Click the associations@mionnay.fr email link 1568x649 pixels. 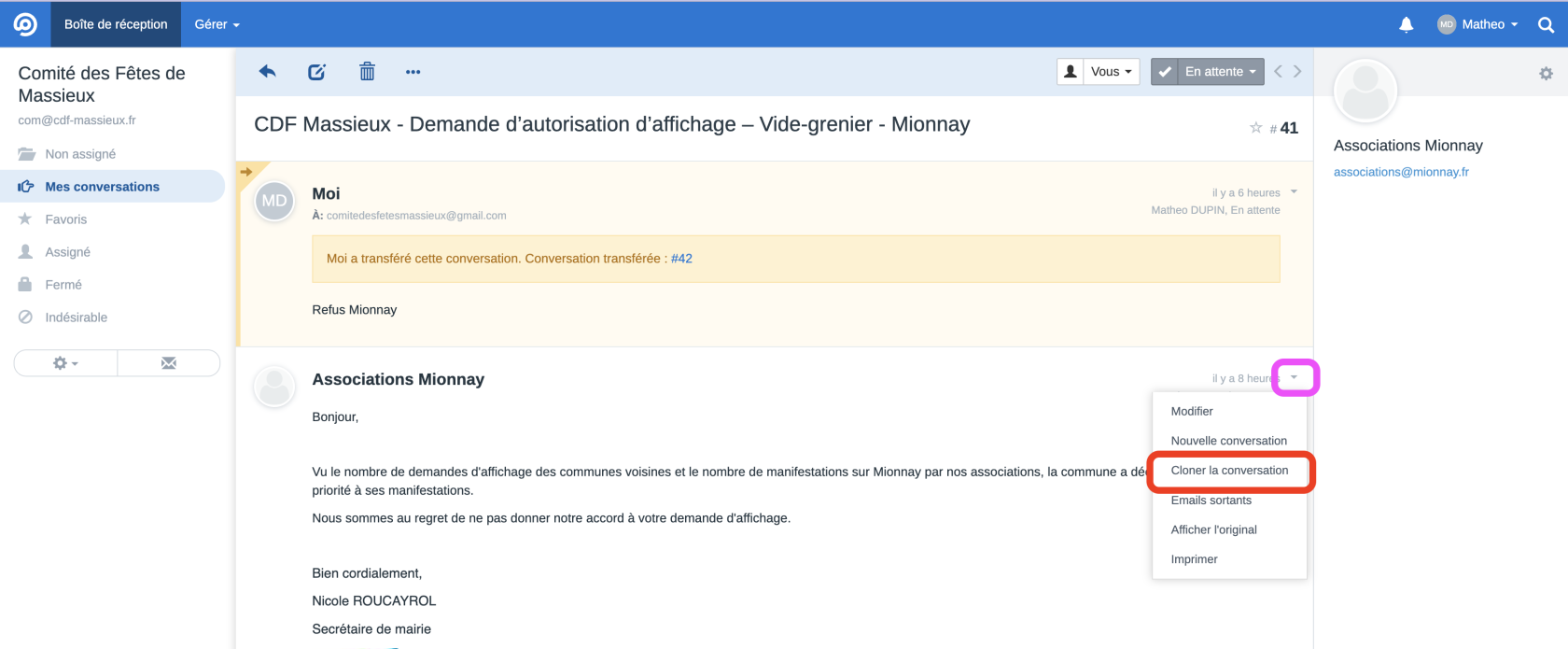1401,172
